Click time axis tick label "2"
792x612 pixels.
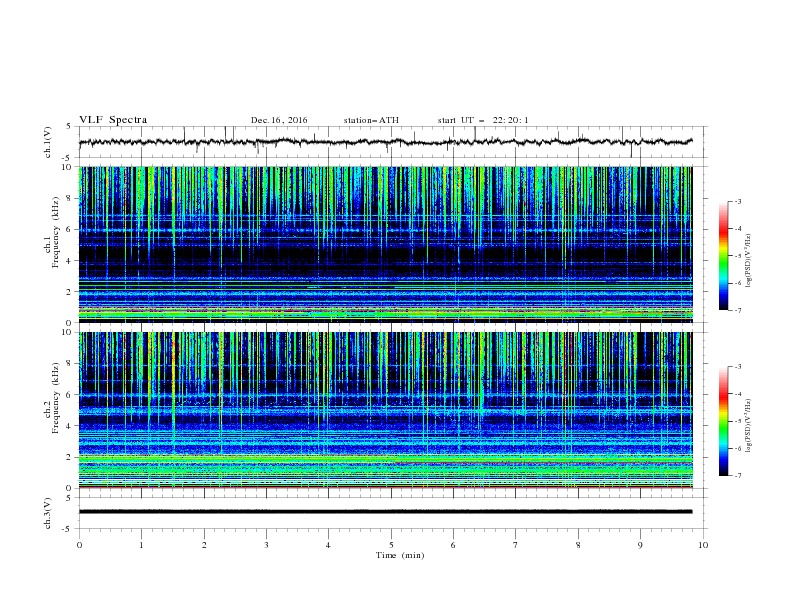204,545
